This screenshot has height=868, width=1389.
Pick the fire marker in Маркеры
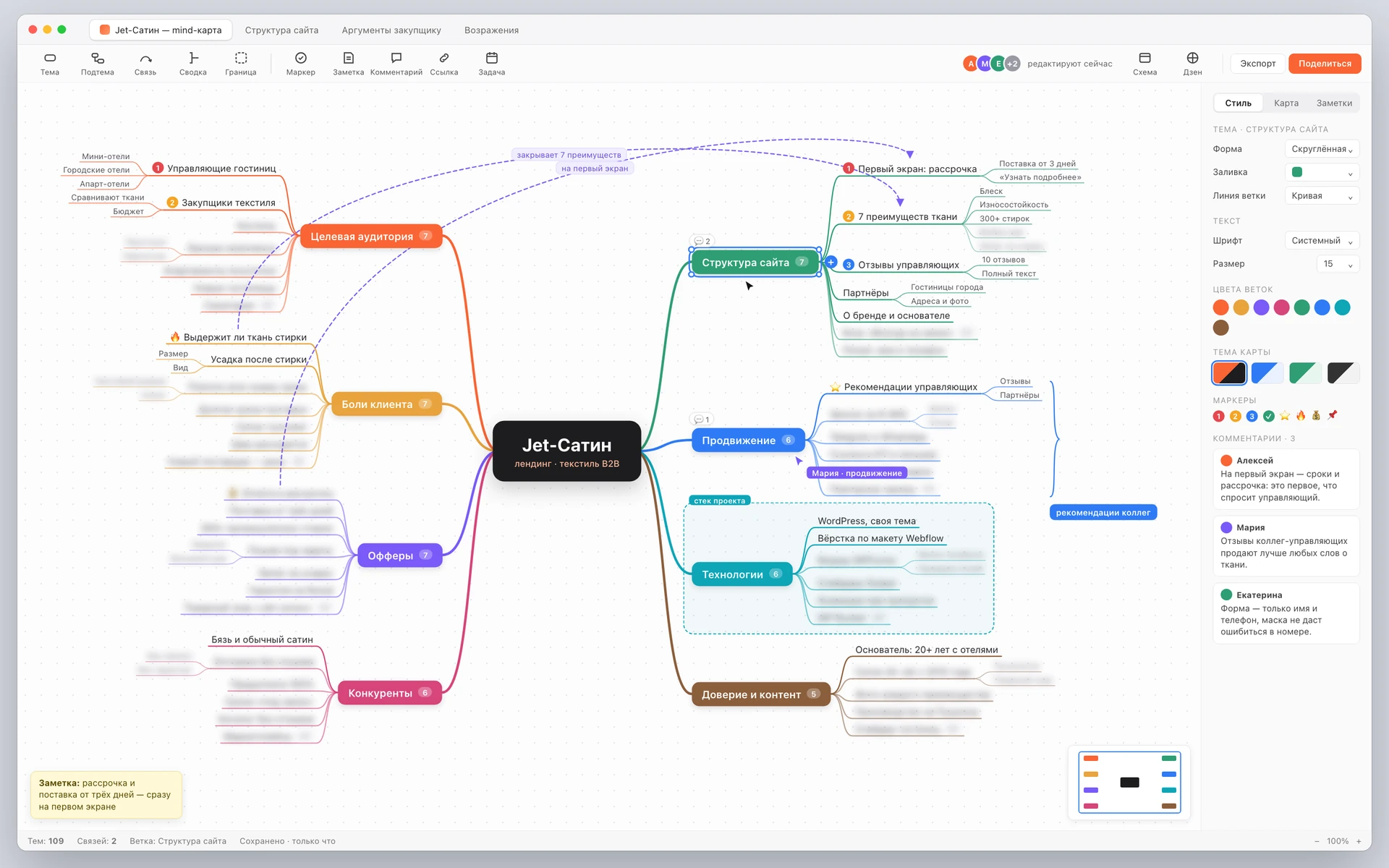1301,416
